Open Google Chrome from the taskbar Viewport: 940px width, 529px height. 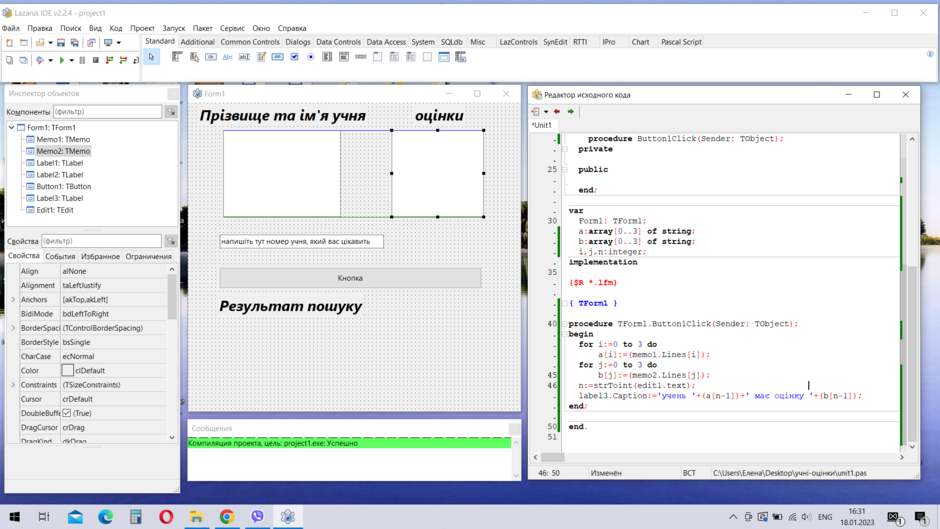(x=227, y=516)
